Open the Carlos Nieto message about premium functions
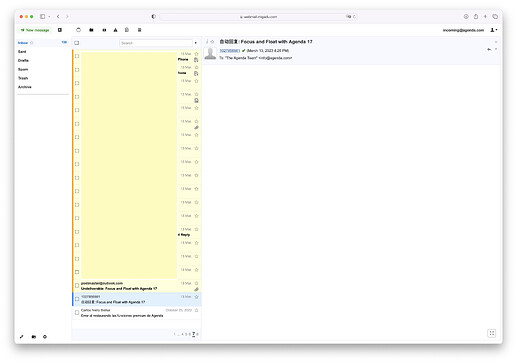Image resolution: width=517 pixels, height=363 pixels. [x=137, y=313]
